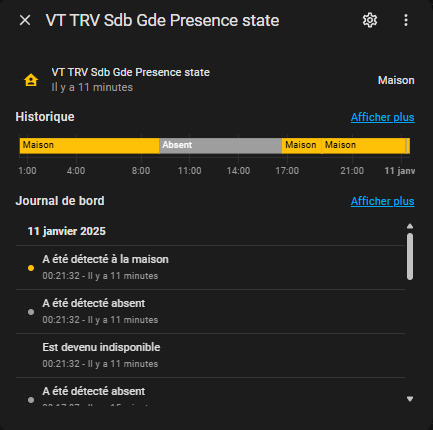The image size is (433, 430).
Task: Click the grey dot beside first 'détecté absent'
Action: click(31, 312)
